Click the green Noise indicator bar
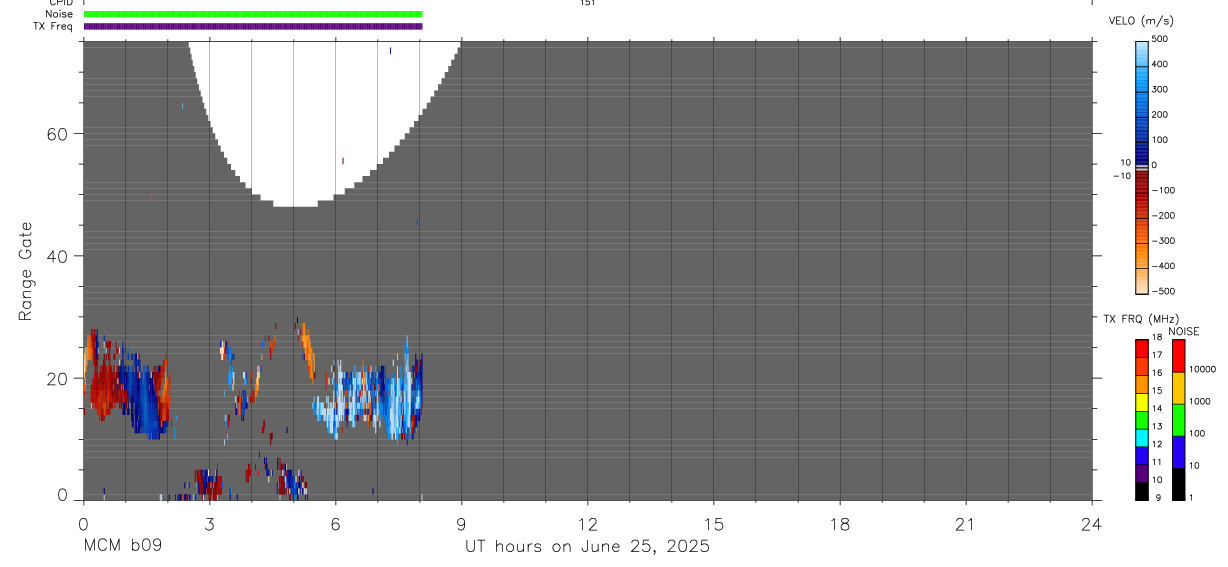The width and height of the screenshot is (1228, 567). [x=253, y=14]
